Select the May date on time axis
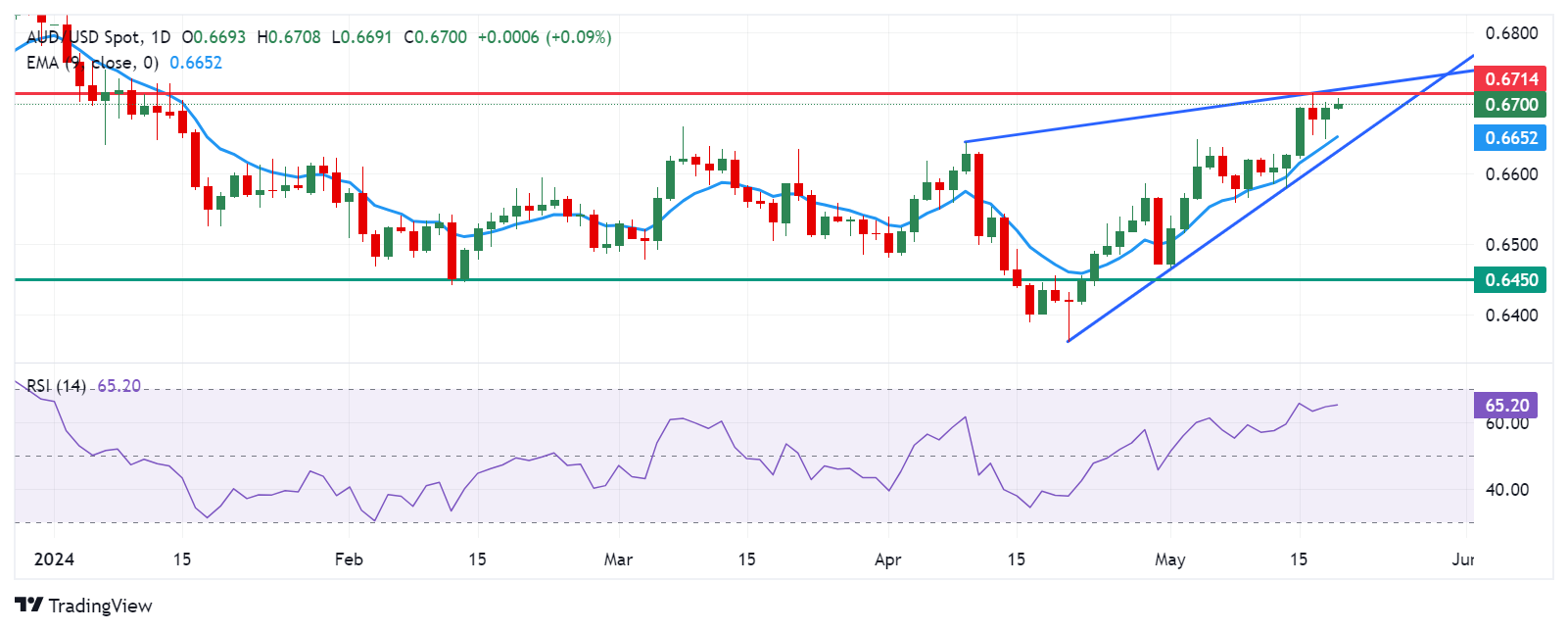 [1169, 559]
